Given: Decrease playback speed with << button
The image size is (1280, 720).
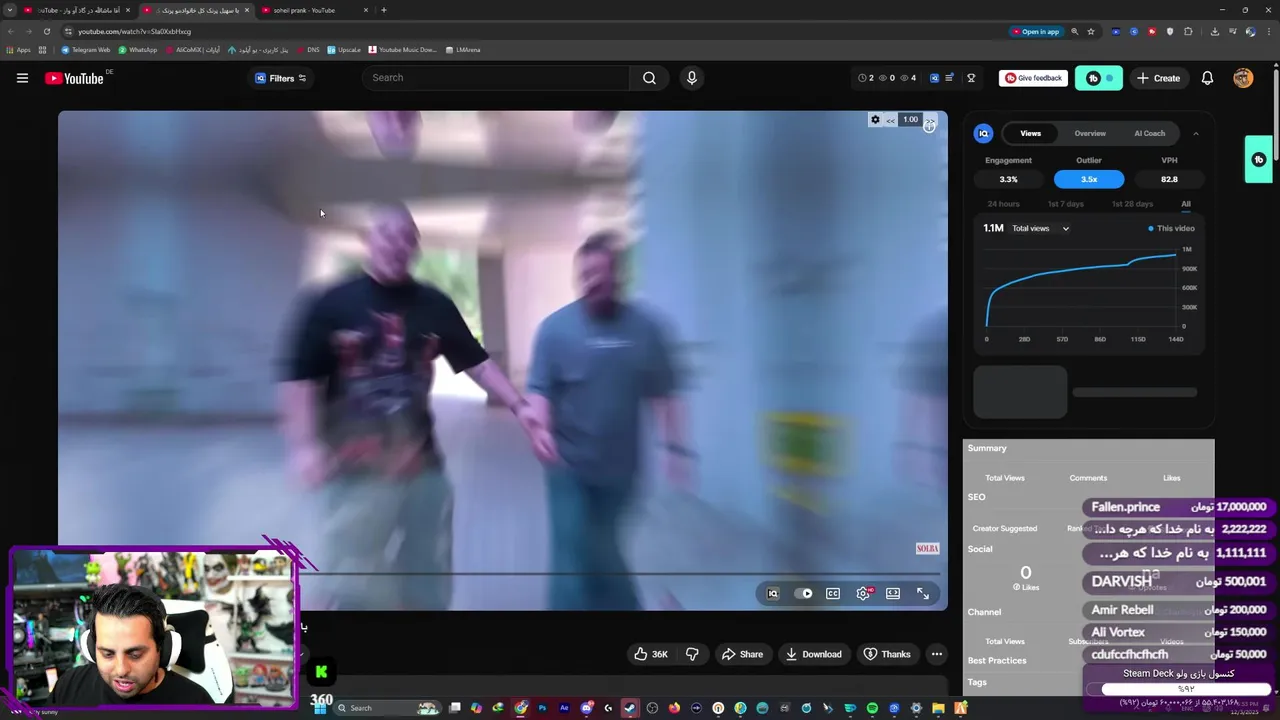Looking at the screenshot, I should point(890,120).
